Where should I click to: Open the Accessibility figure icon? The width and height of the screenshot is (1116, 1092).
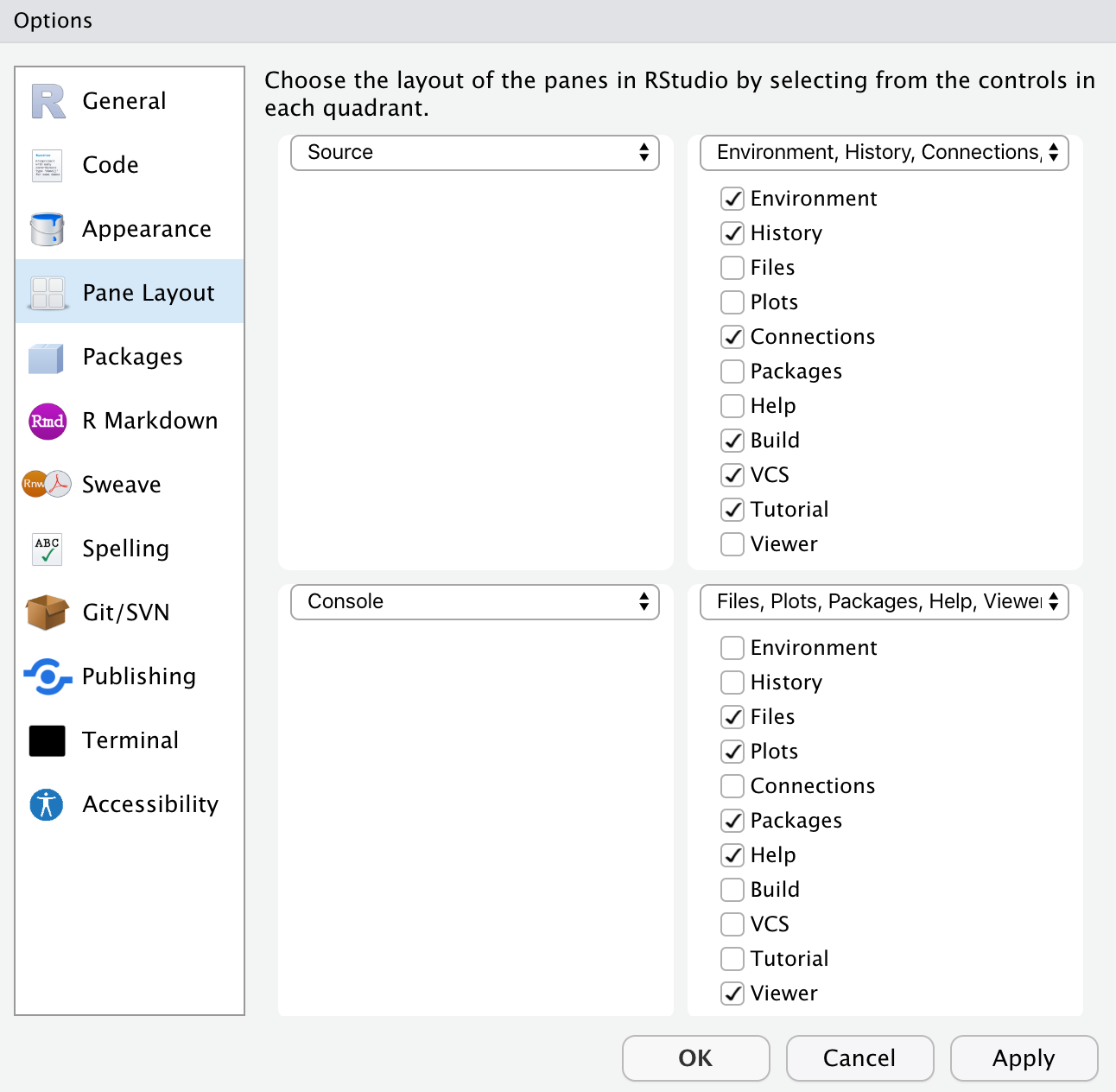pyautogui.click(x=47, y=804)
